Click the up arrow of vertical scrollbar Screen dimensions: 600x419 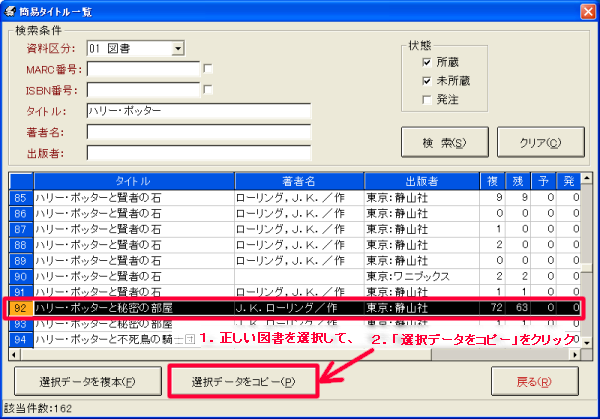tap(587, 178)
